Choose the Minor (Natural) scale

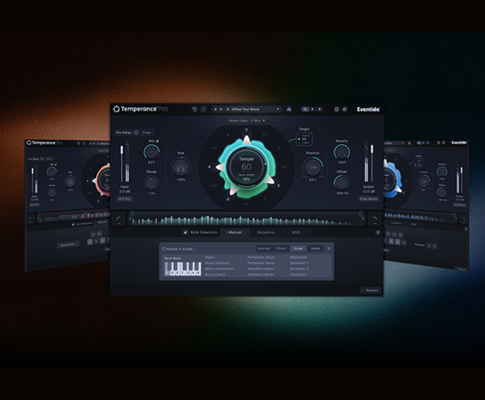[217, 263]
